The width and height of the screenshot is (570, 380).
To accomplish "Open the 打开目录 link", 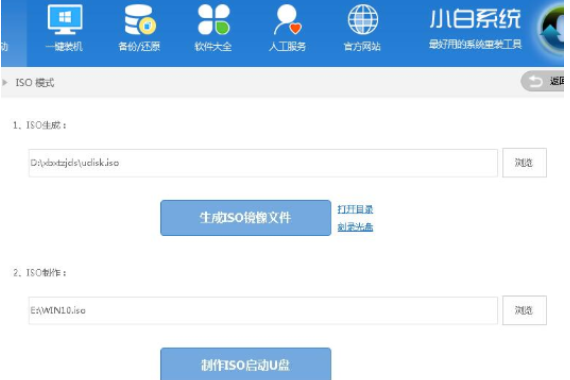I will 355,209.
